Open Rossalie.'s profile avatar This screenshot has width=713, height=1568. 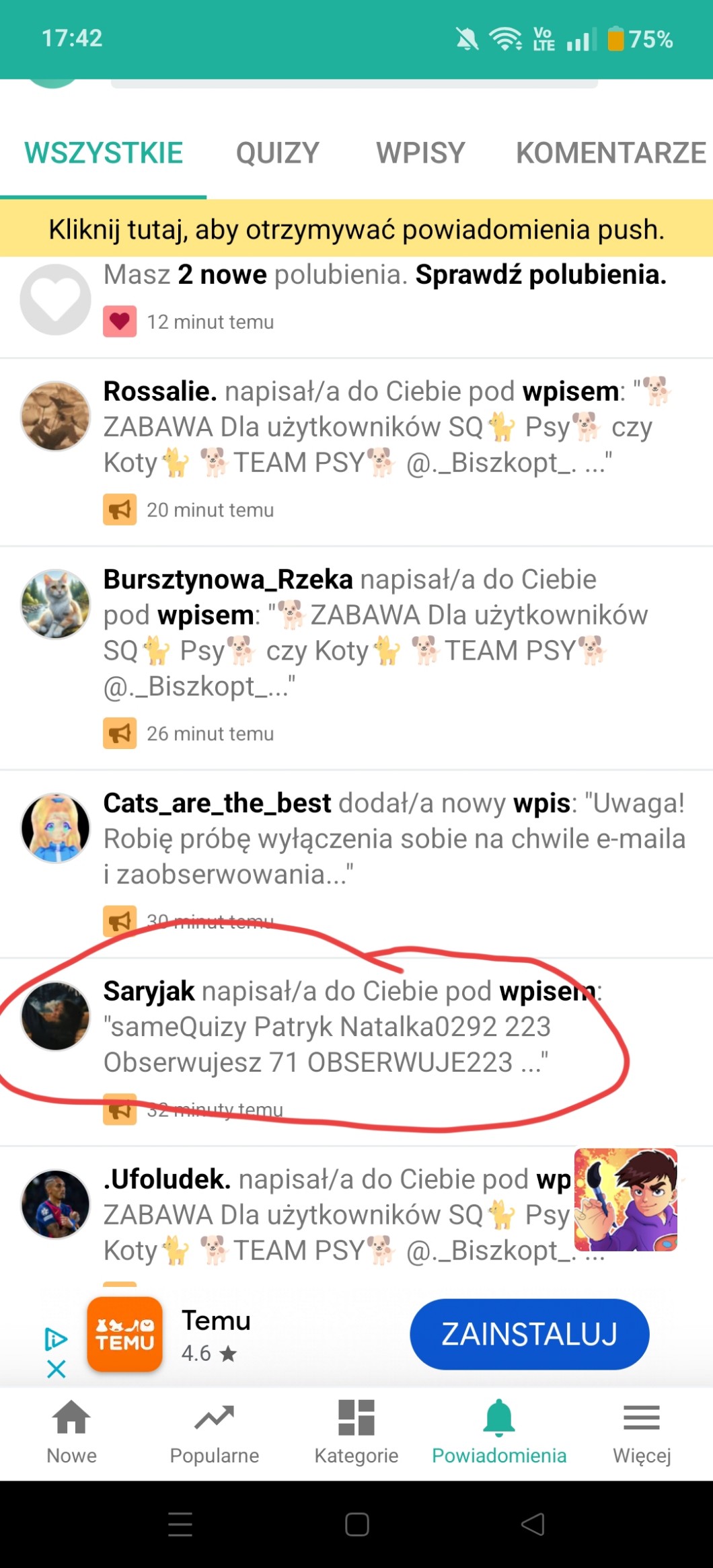point(55,416)
